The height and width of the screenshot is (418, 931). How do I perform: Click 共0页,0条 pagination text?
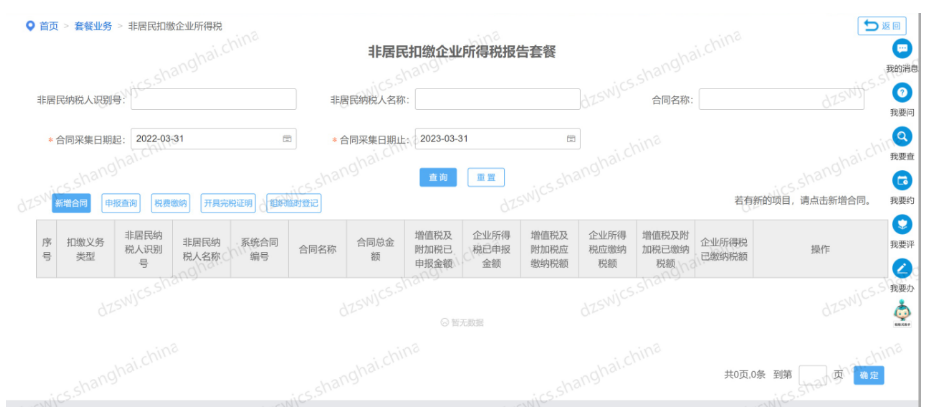click(x=745, y=375)
